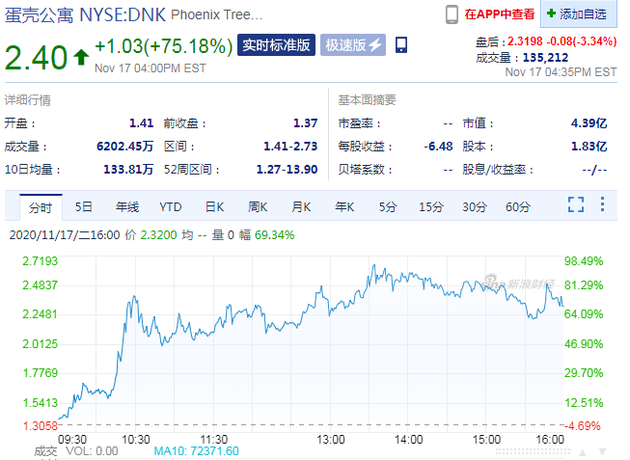Click the fullscreen chart icon
The image size is (630, 460).
coord(576,204)
